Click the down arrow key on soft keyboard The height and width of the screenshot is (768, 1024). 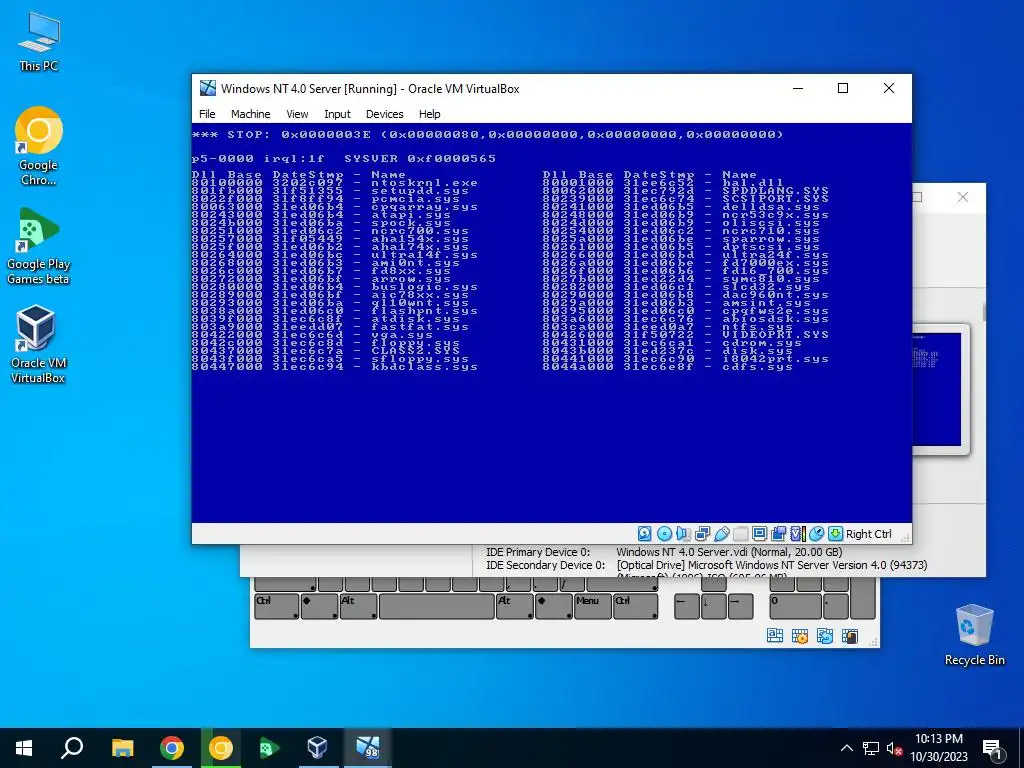tap(713, 605)
